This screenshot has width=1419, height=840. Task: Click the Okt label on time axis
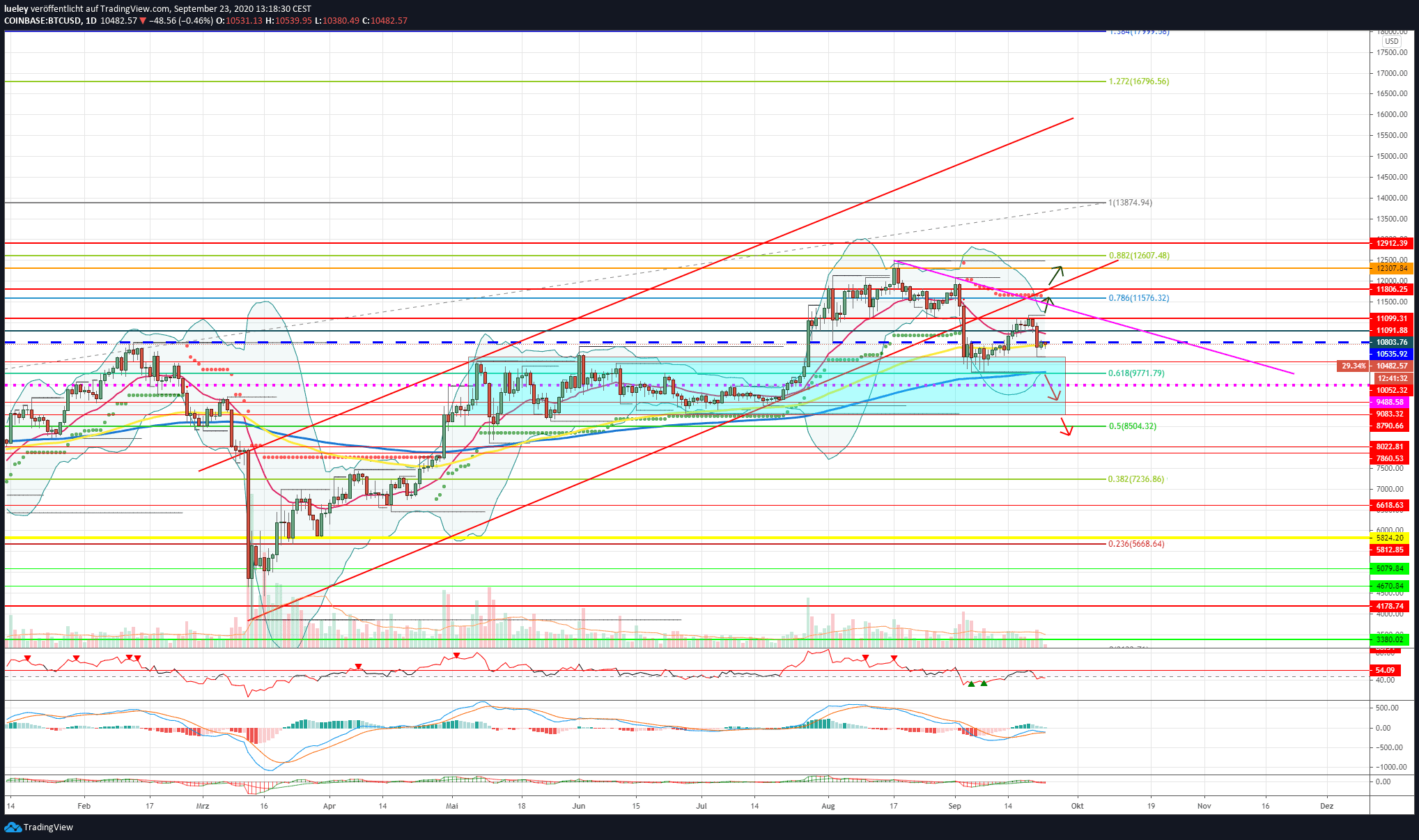coord(1078,806)
